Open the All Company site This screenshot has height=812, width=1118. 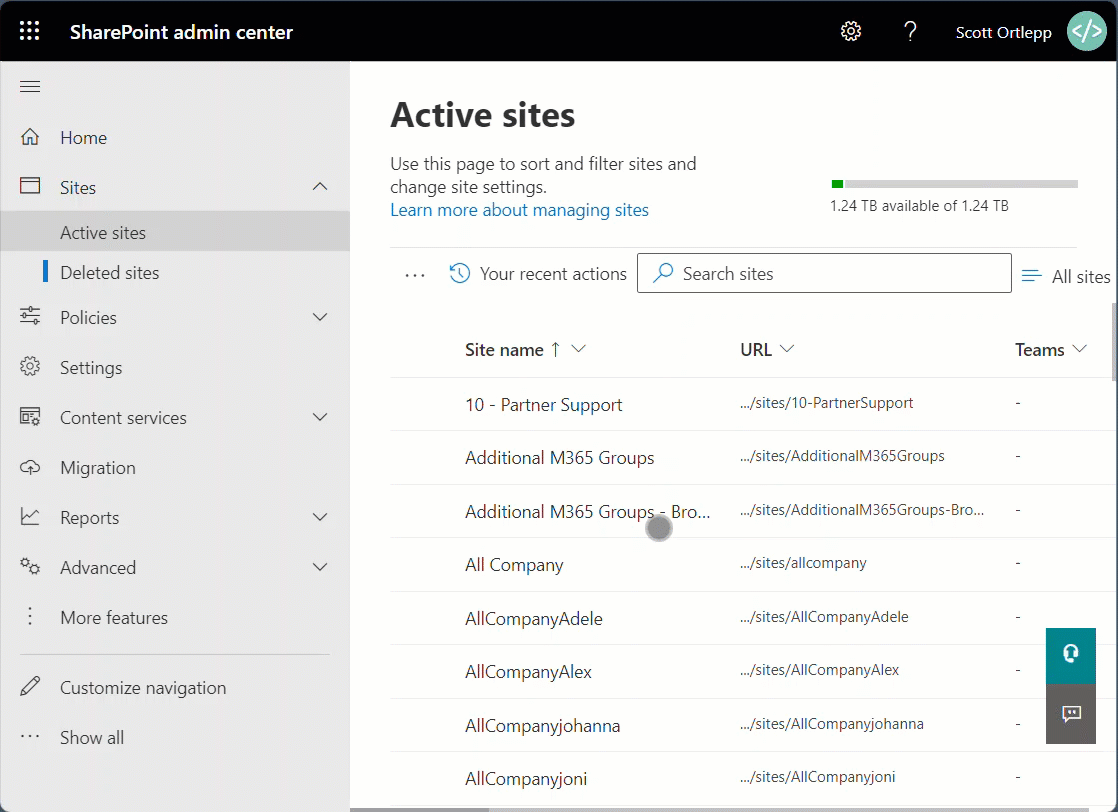tap(514, 565)
